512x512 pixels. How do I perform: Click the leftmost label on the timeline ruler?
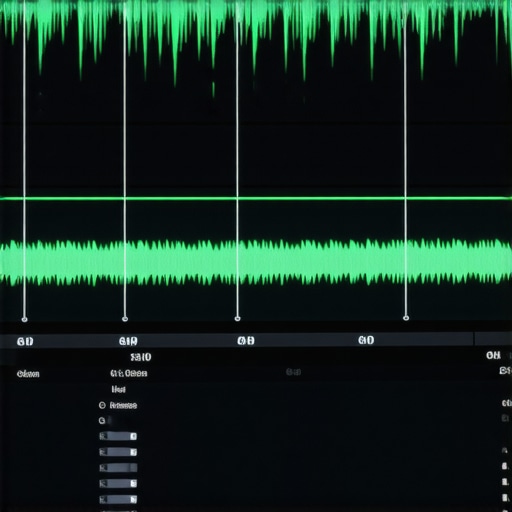(x=25, y=341)
